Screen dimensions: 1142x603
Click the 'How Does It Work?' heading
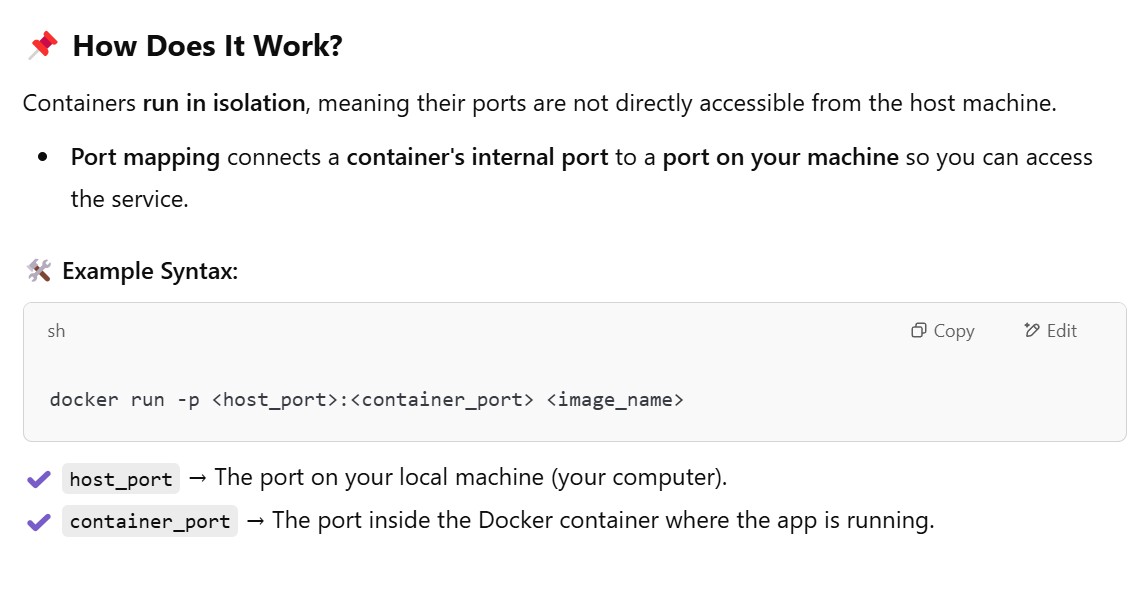click(x=208, y=46)
